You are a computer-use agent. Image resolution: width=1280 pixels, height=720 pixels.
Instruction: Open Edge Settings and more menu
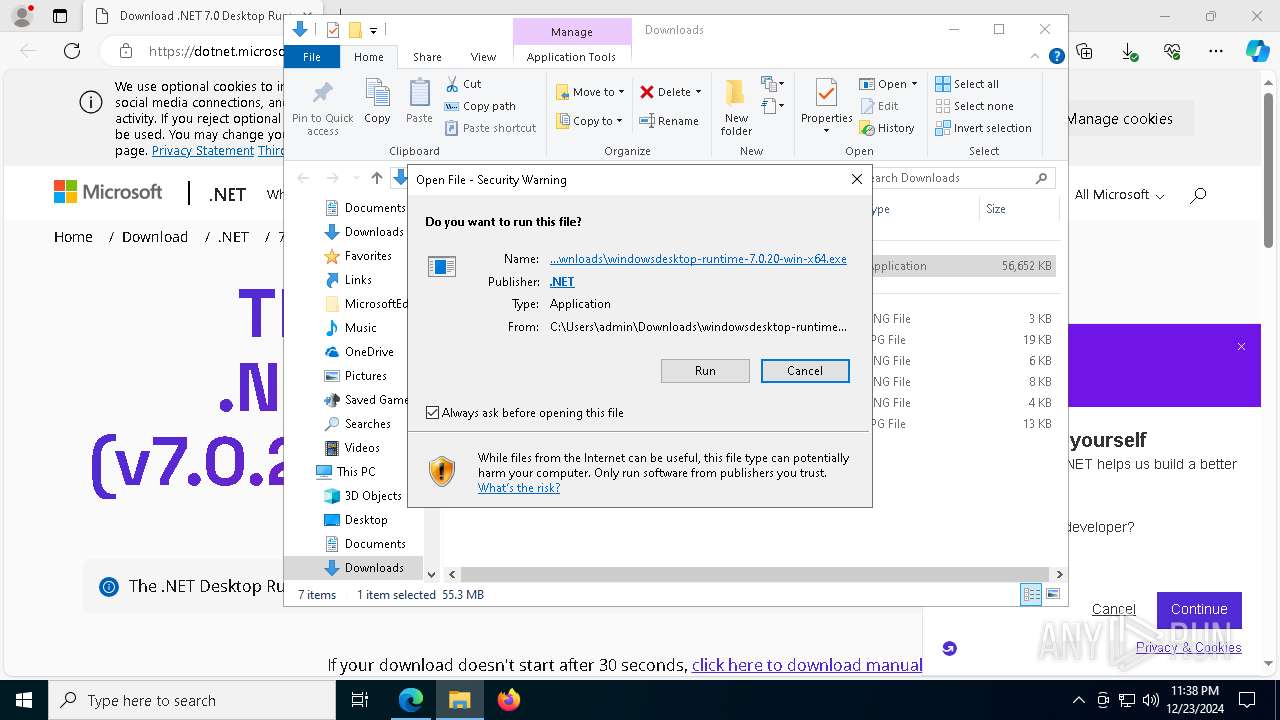1216,51
